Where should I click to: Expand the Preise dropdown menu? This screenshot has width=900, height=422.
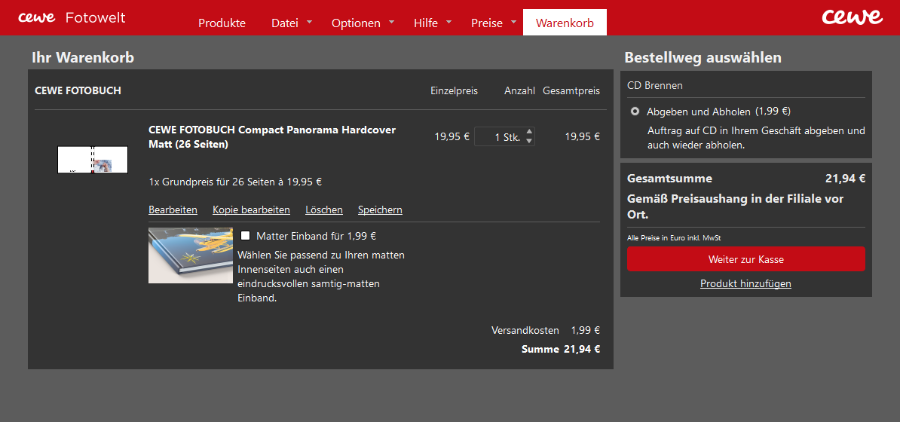pyautogui.click(x=494, y=22)
